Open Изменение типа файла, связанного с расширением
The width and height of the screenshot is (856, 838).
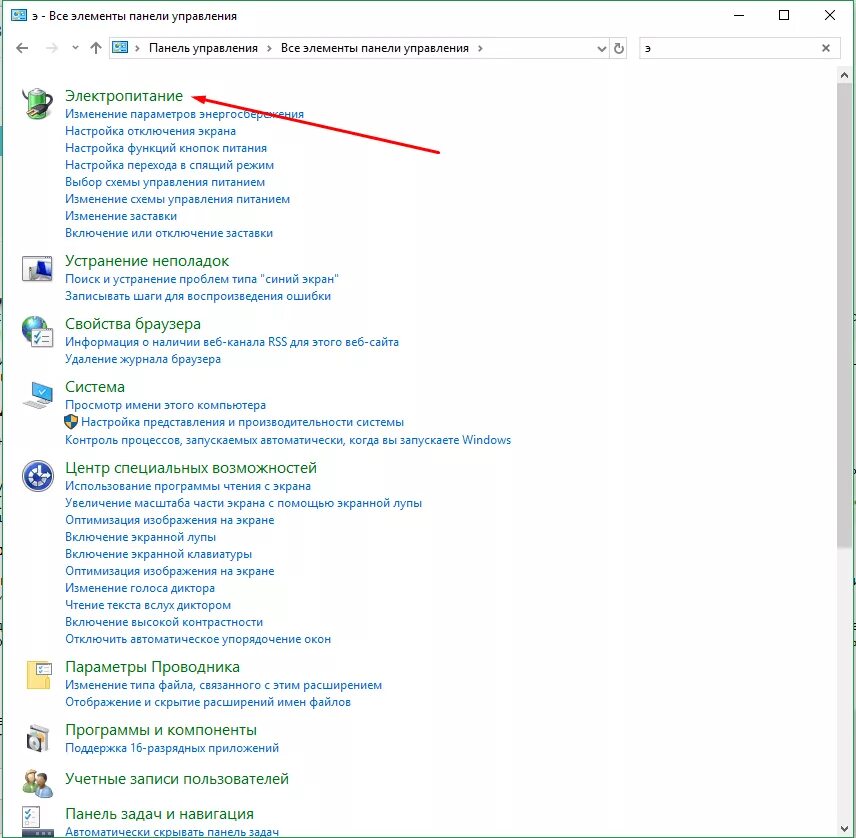(223, 685)
